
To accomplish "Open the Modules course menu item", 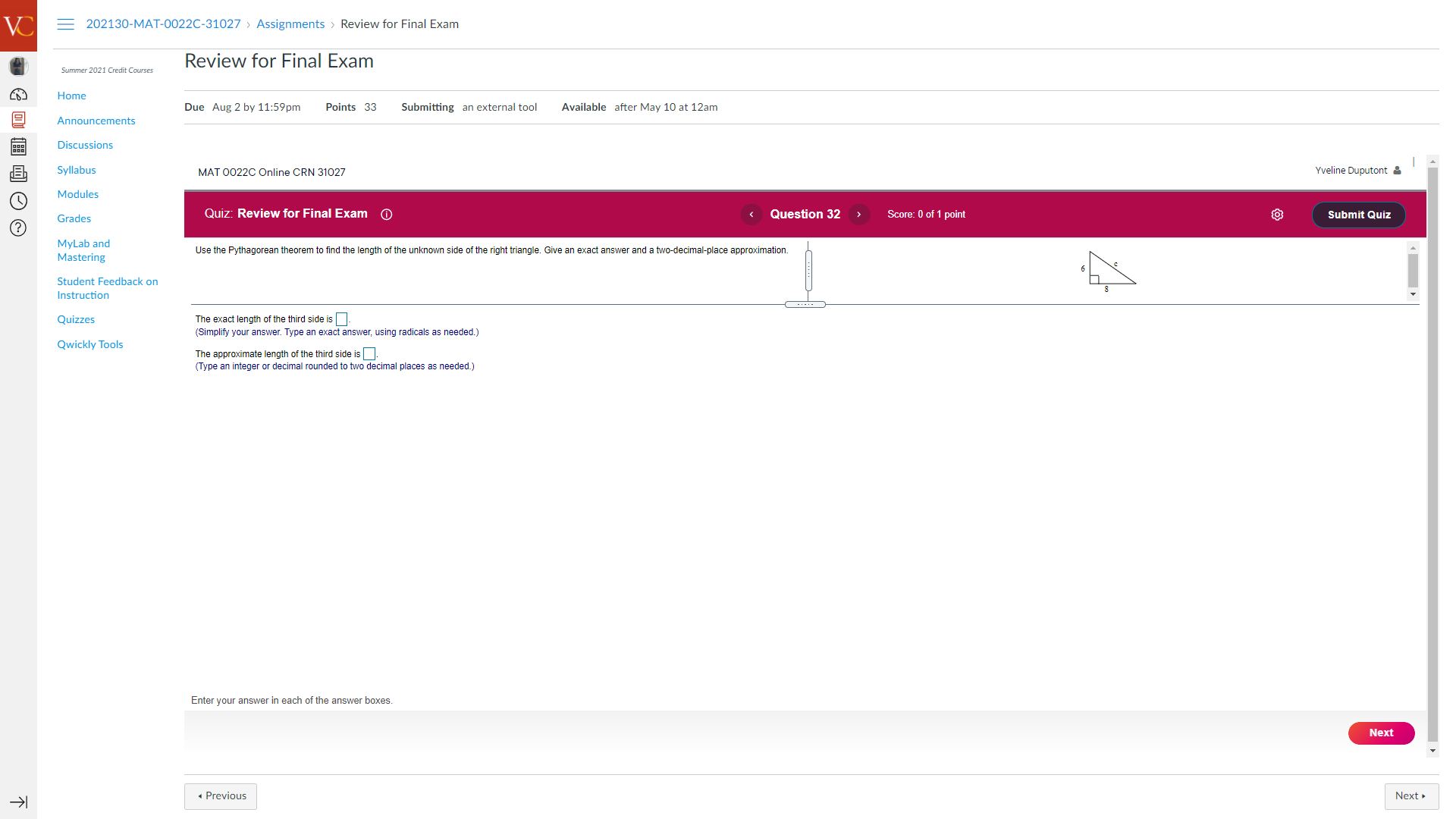I will tap(78, 194).
